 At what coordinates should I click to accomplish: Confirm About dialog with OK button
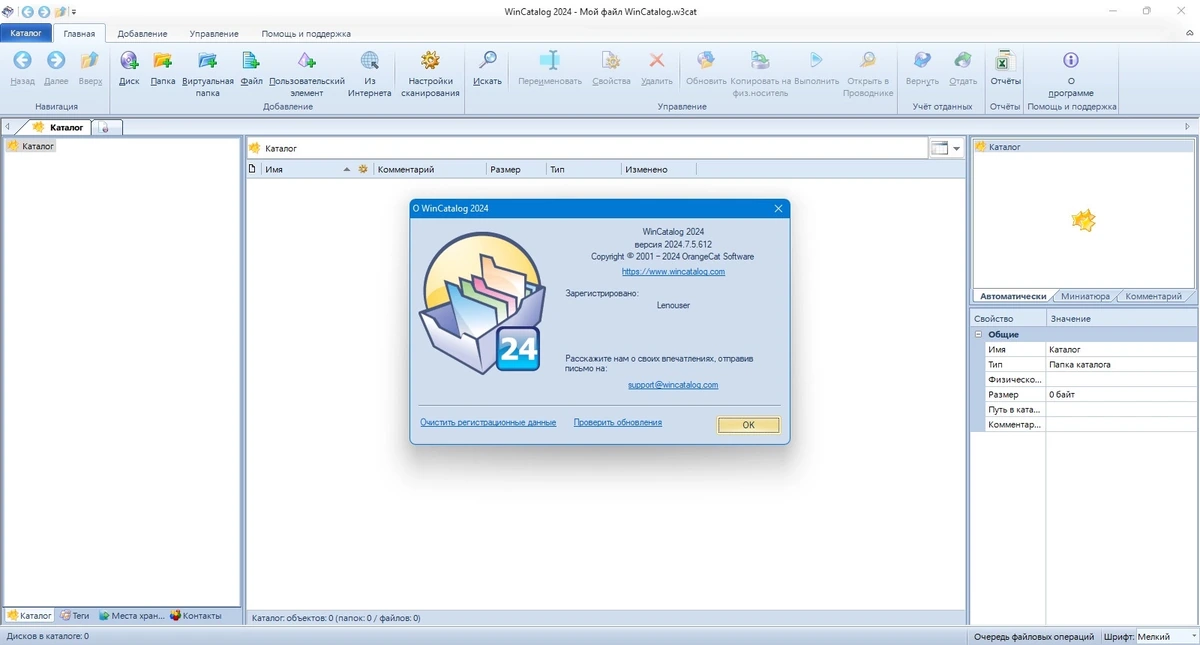point(748,425)
